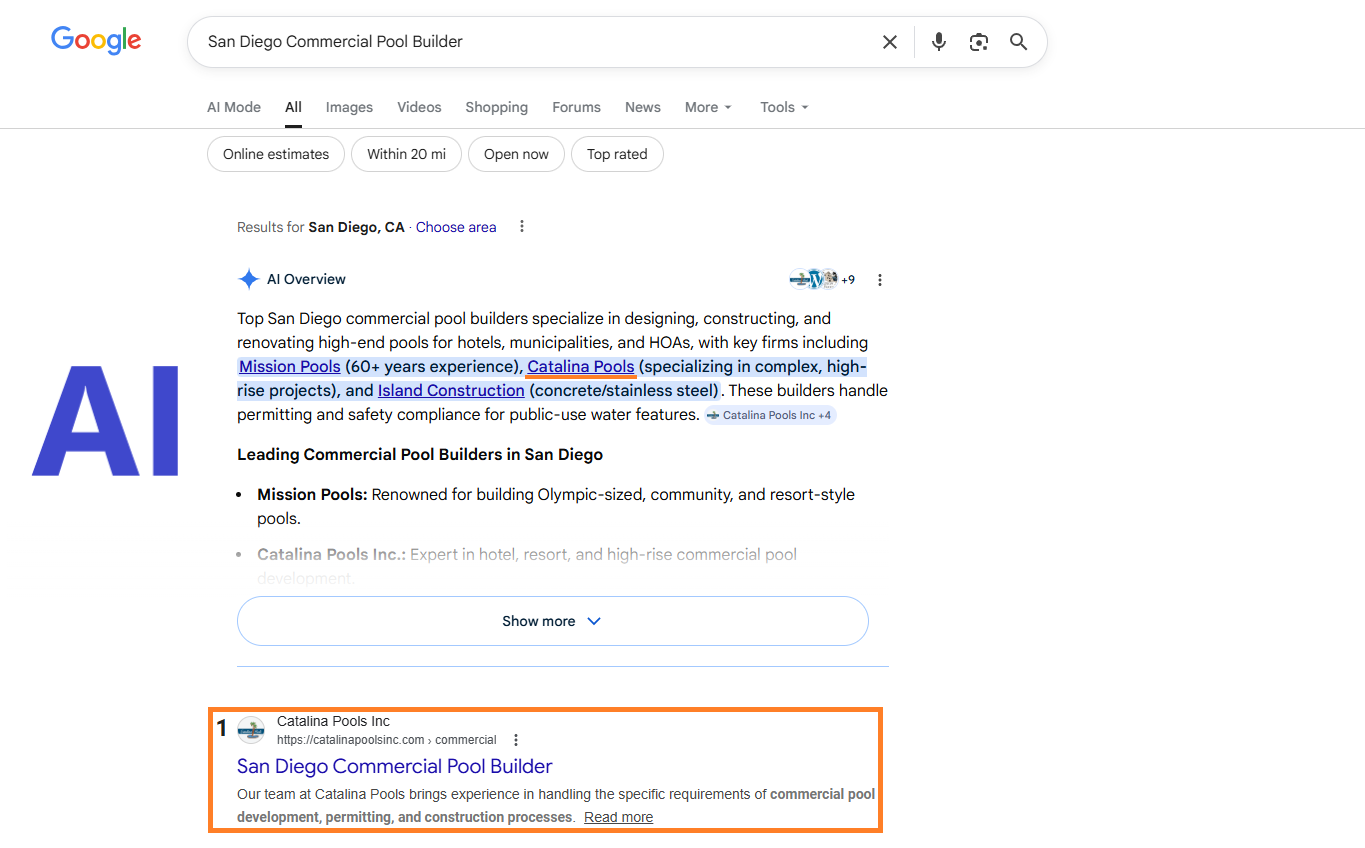Image resolution: width=1365 pixels, height=848 pixels.
Task: Click the Choose area link
Action: coord(456,227)
